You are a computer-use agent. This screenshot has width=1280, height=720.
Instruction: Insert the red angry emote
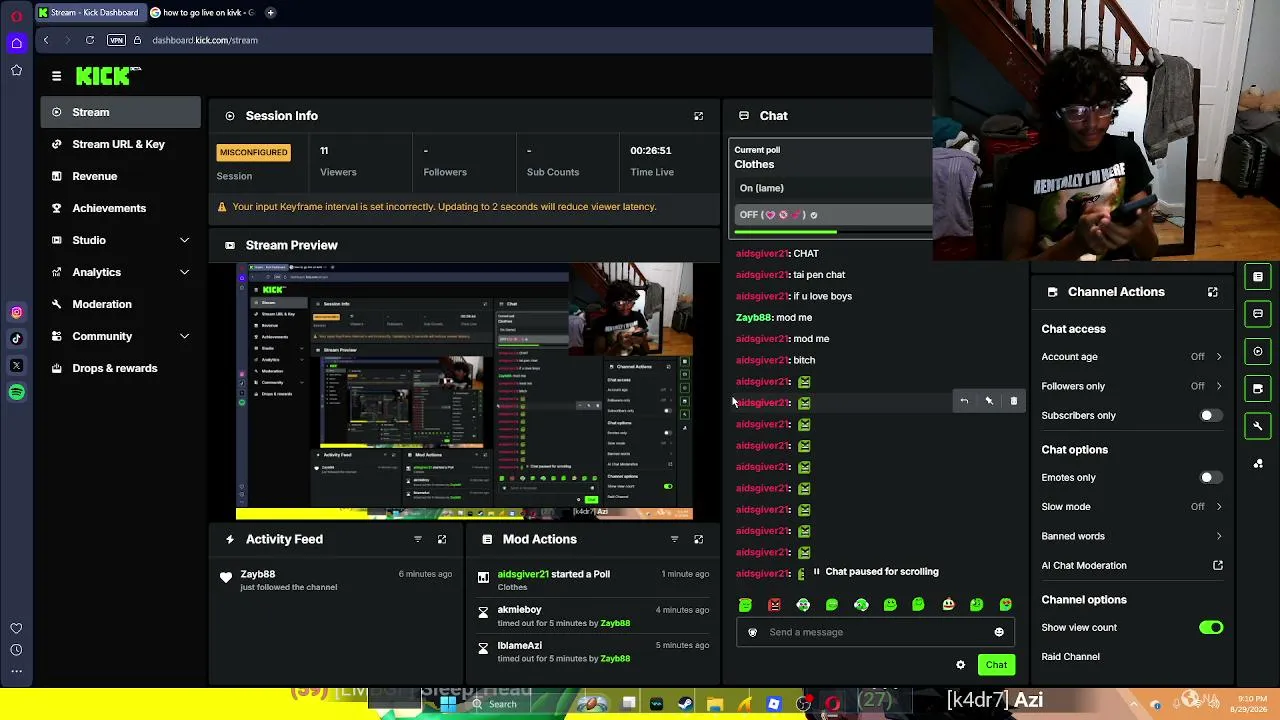774,605
